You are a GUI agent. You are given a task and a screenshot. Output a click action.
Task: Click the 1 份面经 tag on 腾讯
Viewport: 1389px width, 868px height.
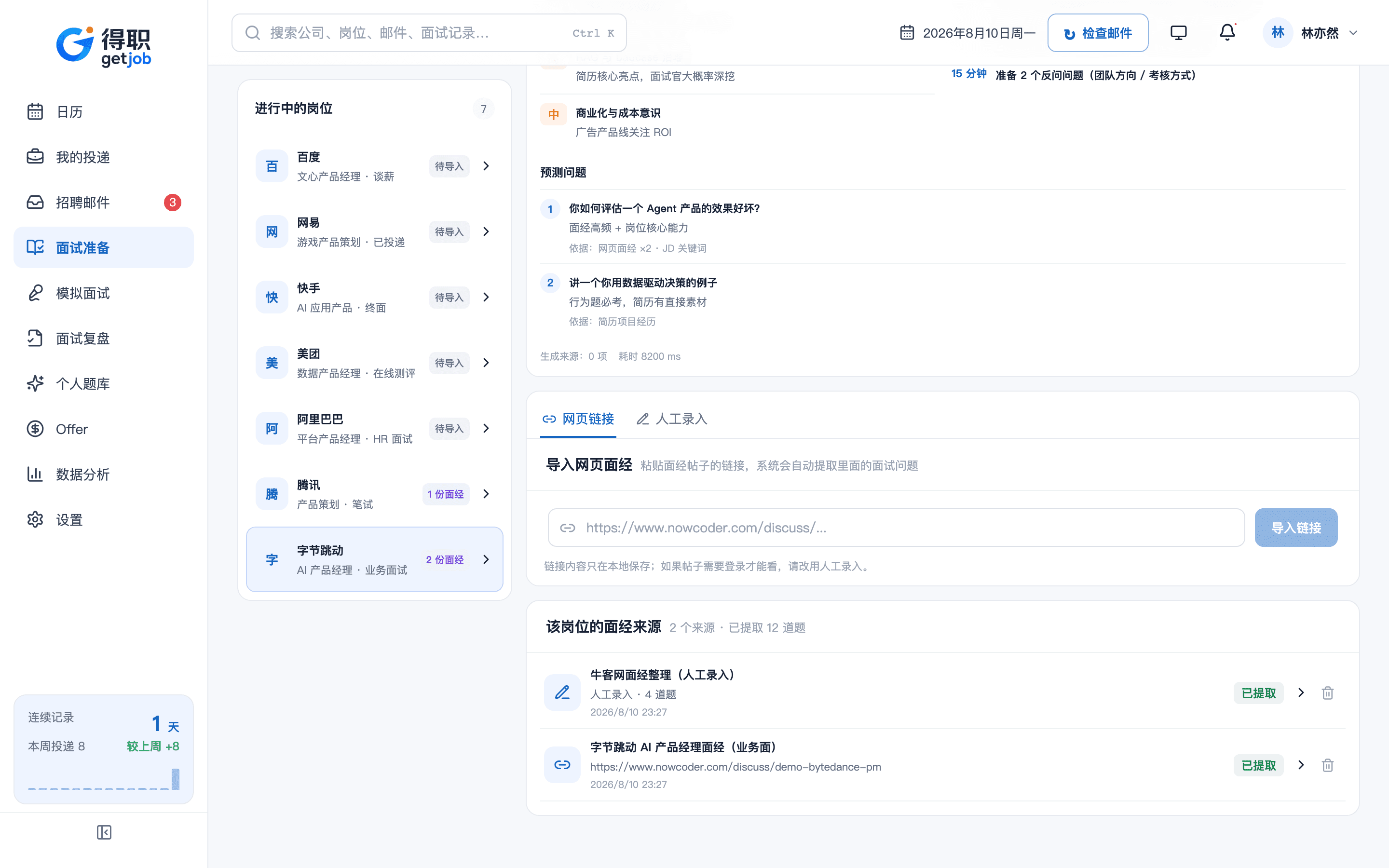pos(446,494)
